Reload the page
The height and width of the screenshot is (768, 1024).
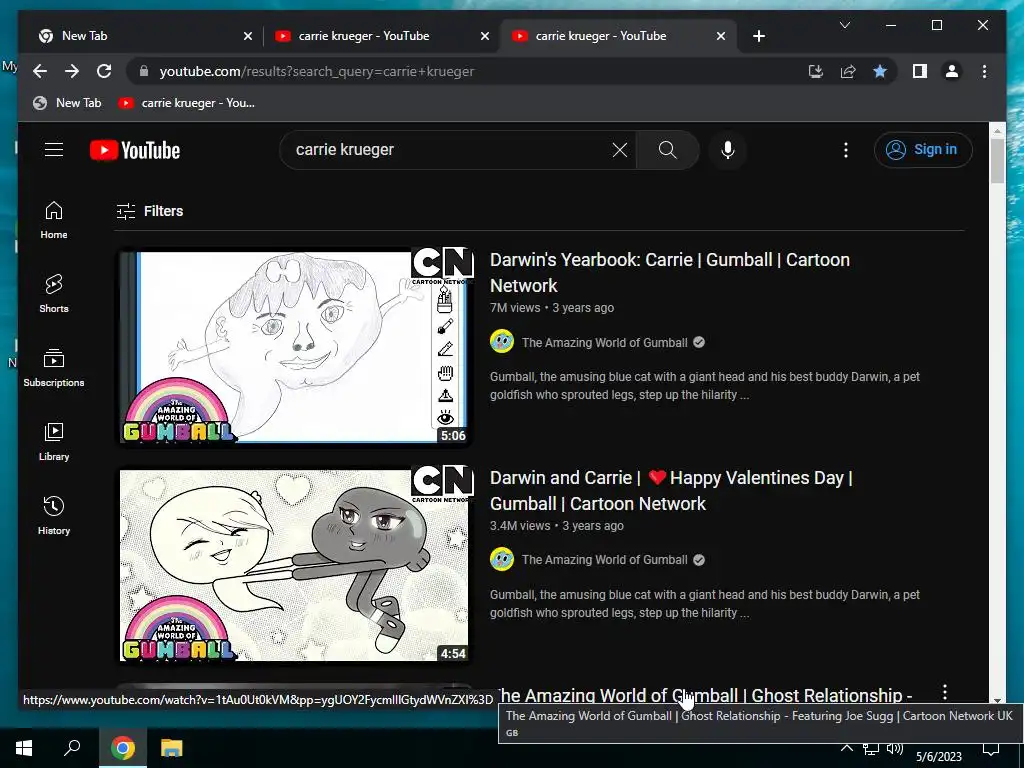coord(104,71)
